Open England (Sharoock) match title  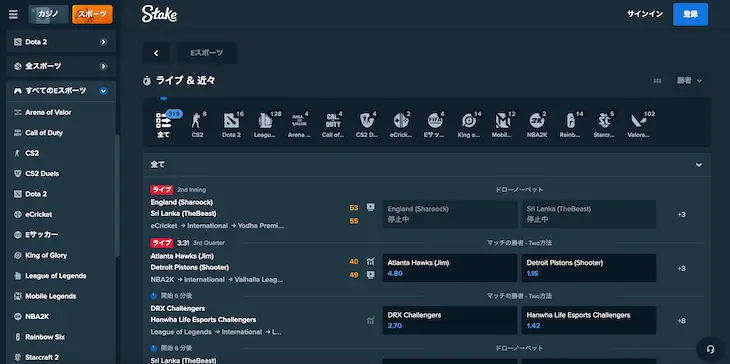[182, 202]
